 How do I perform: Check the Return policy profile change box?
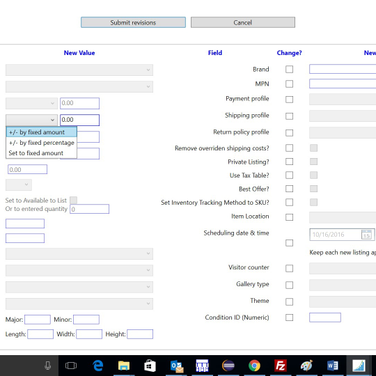point(289,133)
